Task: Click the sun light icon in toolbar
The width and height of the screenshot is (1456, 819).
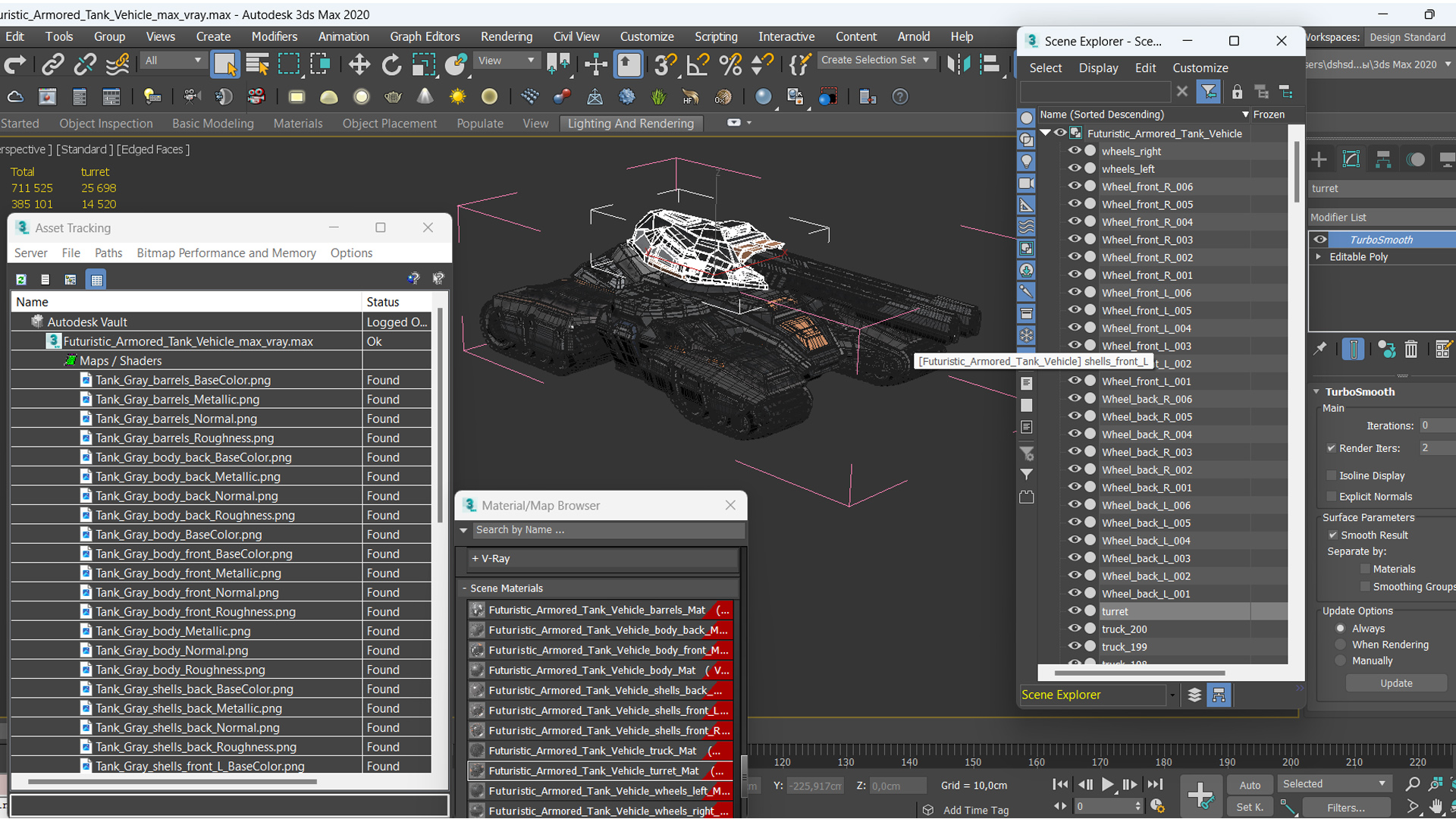Action: tap(457, 97)
